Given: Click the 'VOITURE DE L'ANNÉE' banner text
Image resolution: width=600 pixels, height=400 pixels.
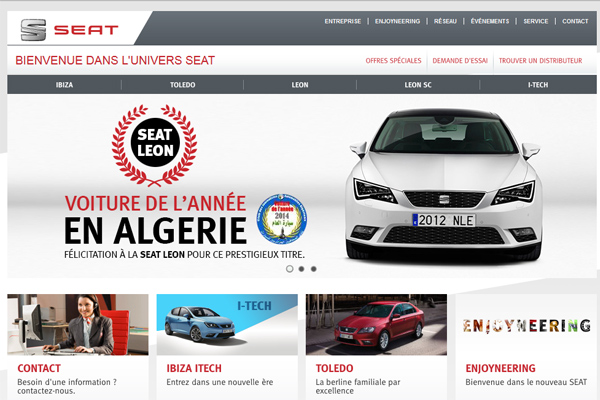Looking at the screenshot, I should [x=155, y=203].
